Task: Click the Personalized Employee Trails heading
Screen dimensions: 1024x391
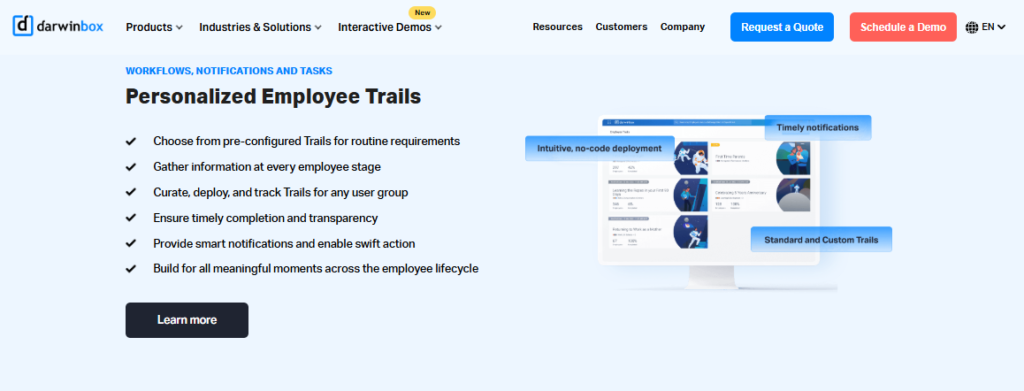Action: [273, 97]
